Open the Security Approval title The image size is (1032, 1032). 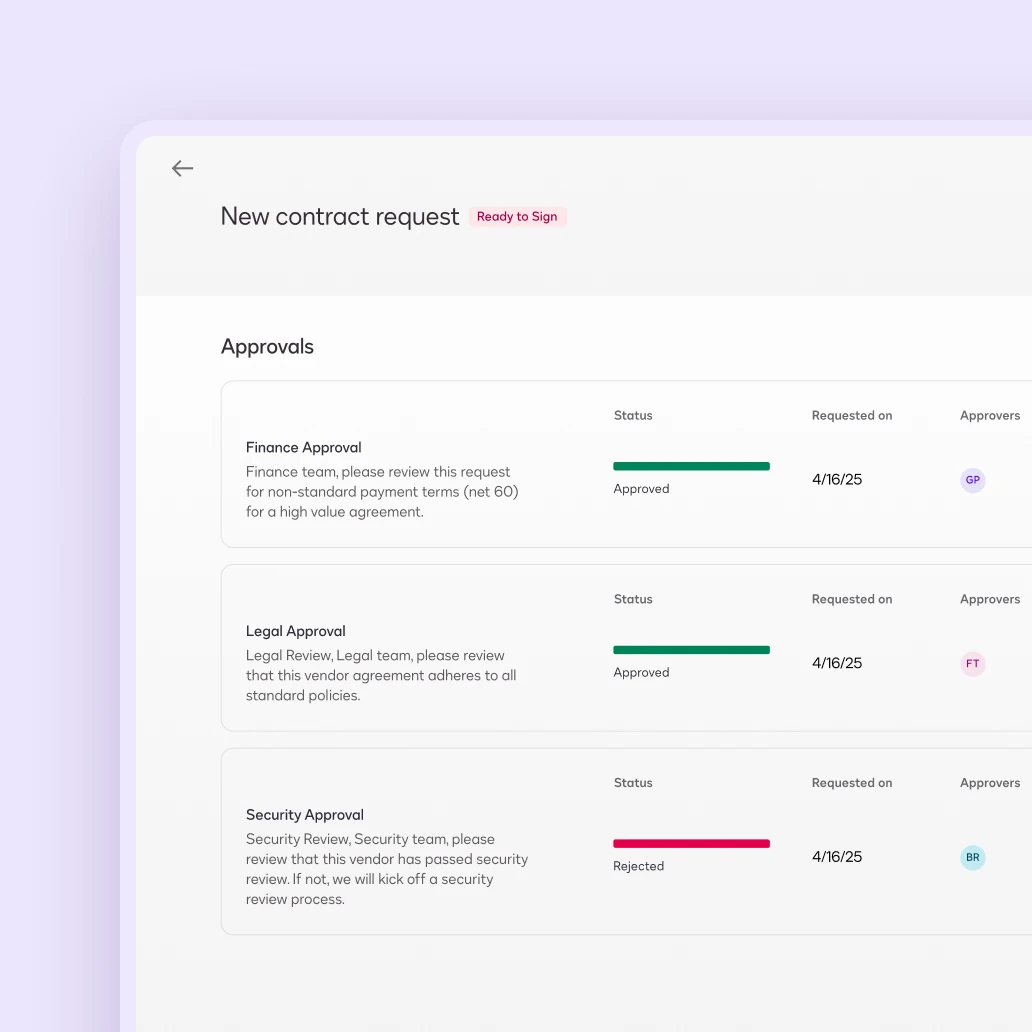pos(305,815)
